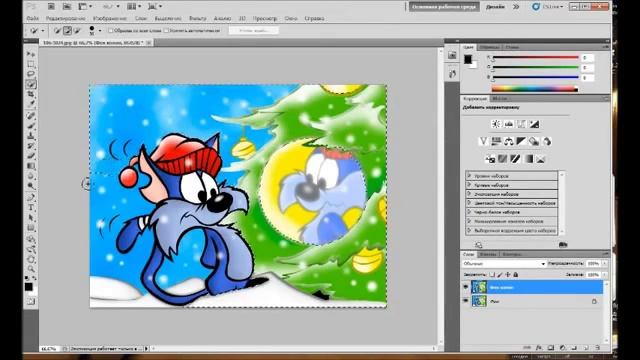Viewport: 640px width, 360px height.
Task: Toggle 'Образец со всех слоев' checkbox
Action: [x=111, y=31]
